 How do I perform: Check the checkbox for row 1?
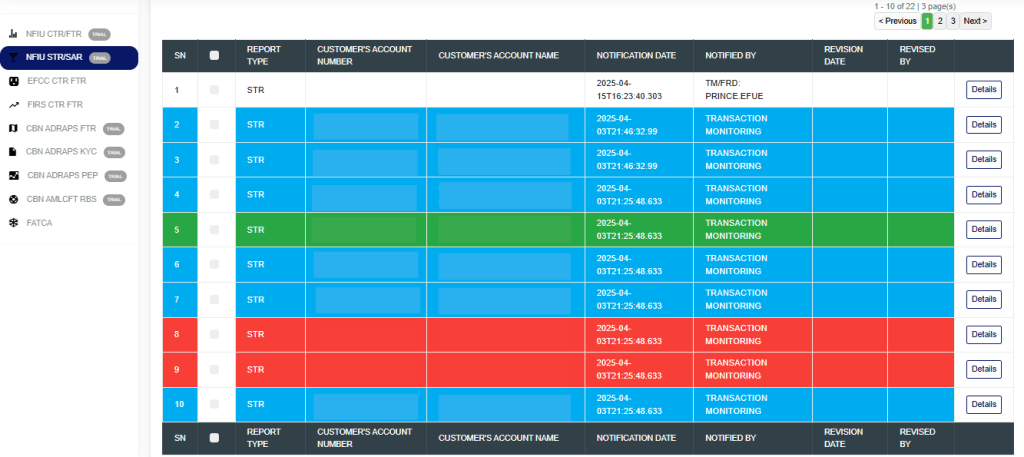[214, 90]
